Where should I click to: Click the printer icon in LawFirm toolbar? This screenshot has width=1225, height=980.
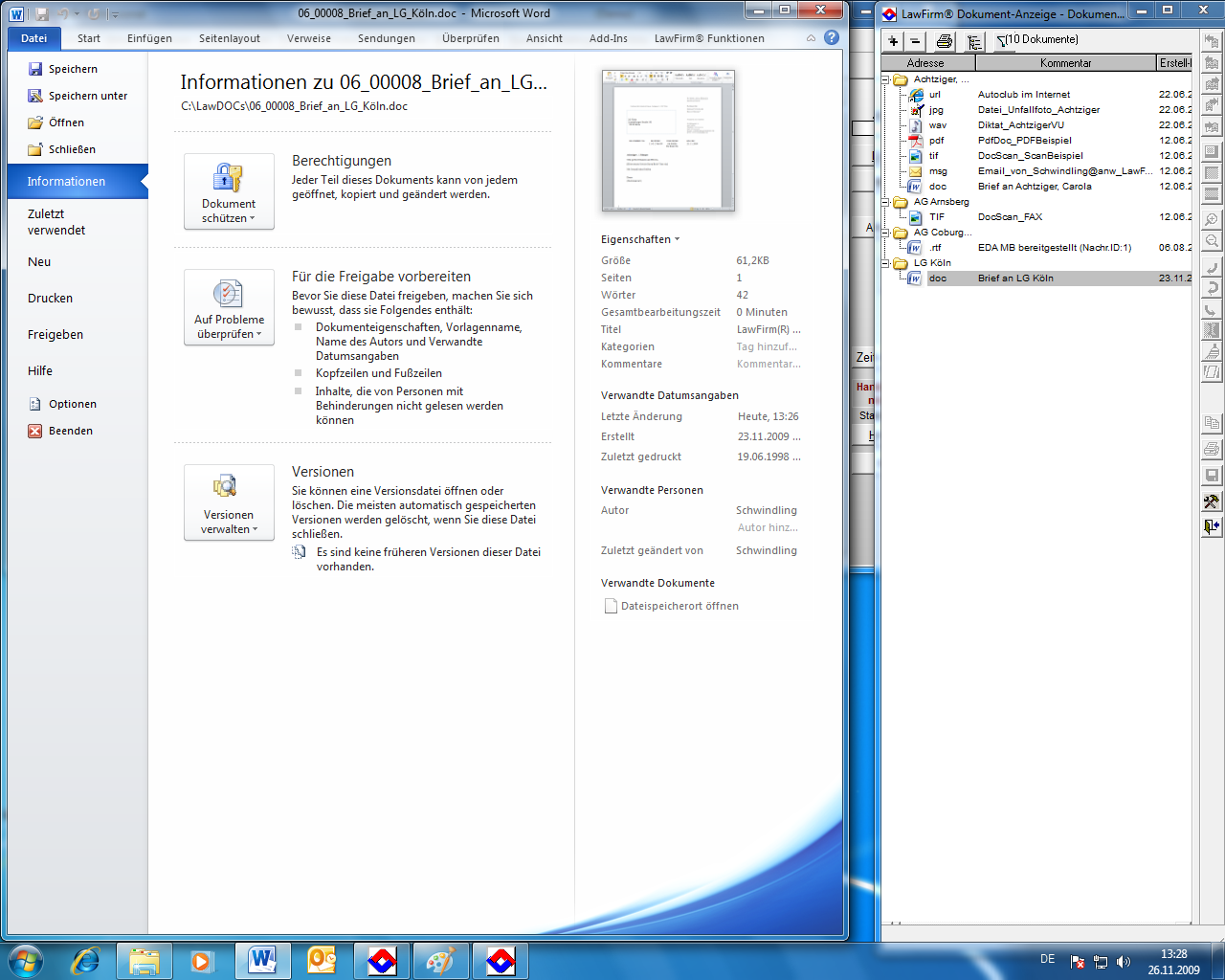coord(945,40)
